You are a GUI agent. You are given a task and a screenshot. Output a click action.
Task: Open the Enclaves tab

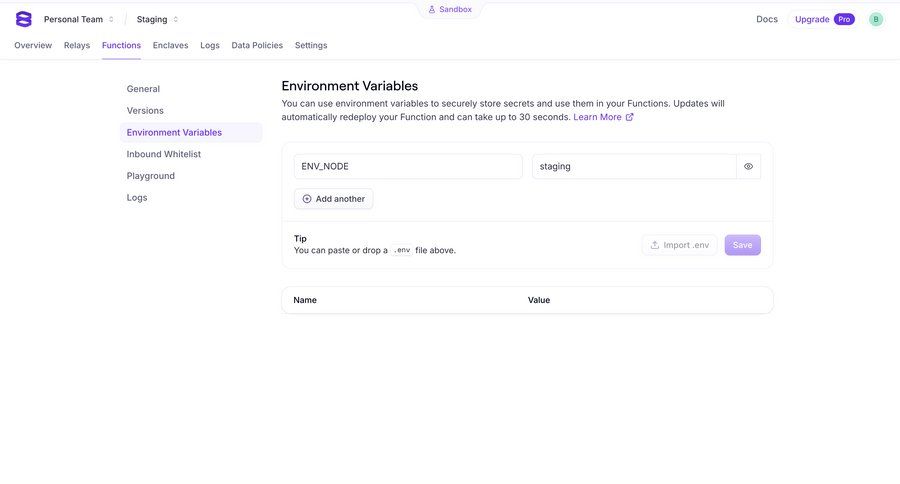point(170,45)
